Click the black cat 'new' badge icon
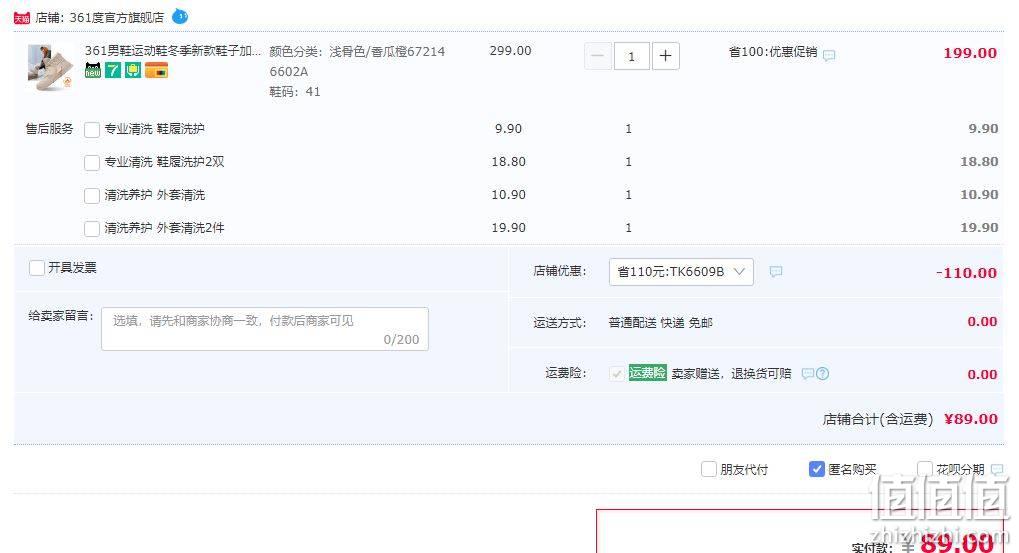This screenshot has height=553, width=1019. (x=93, y=70)
